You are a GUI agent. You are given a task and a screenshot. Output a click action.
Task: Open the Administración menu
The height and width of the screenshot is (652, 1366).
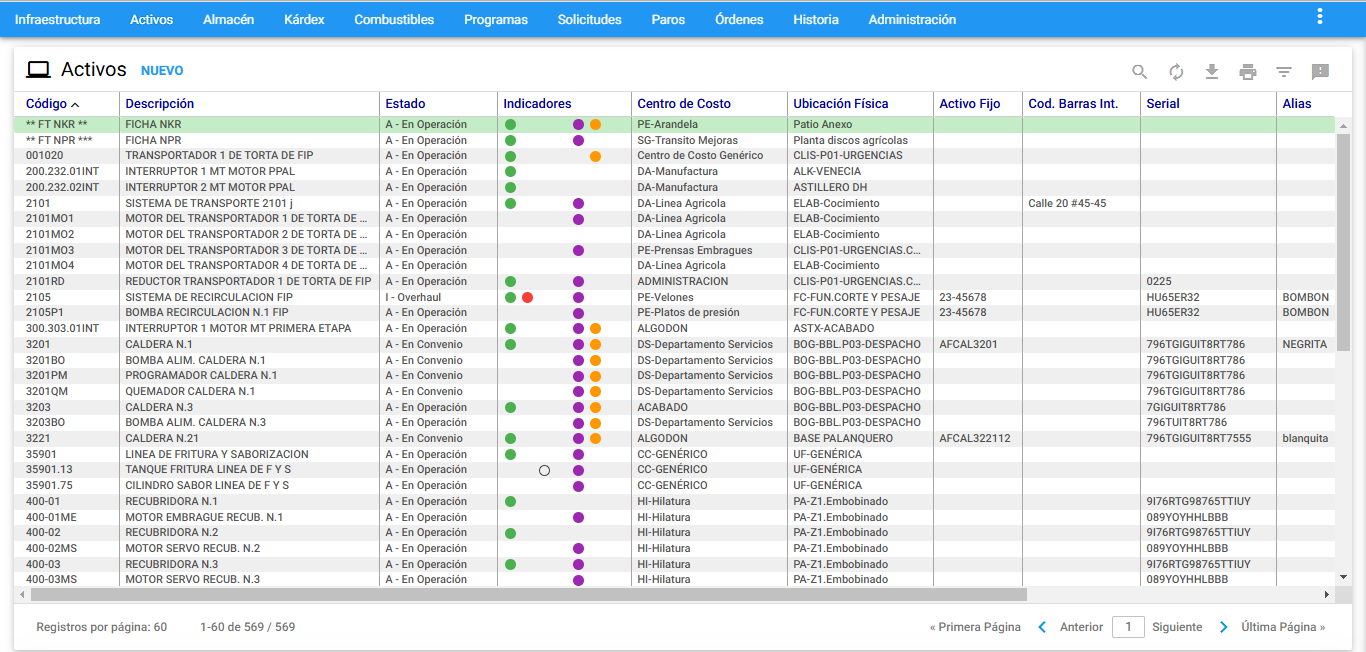pos(912,19)
